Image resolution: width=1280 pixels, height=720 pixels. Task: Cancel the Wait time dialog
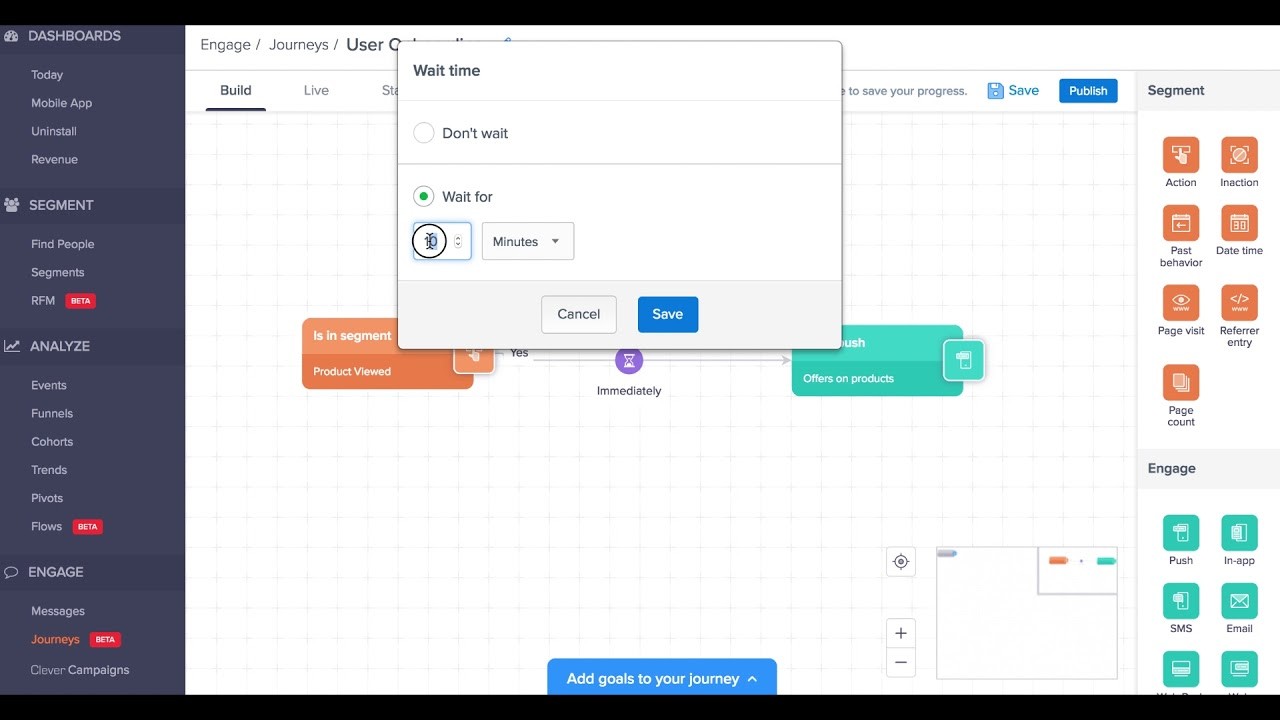(578, 314)
